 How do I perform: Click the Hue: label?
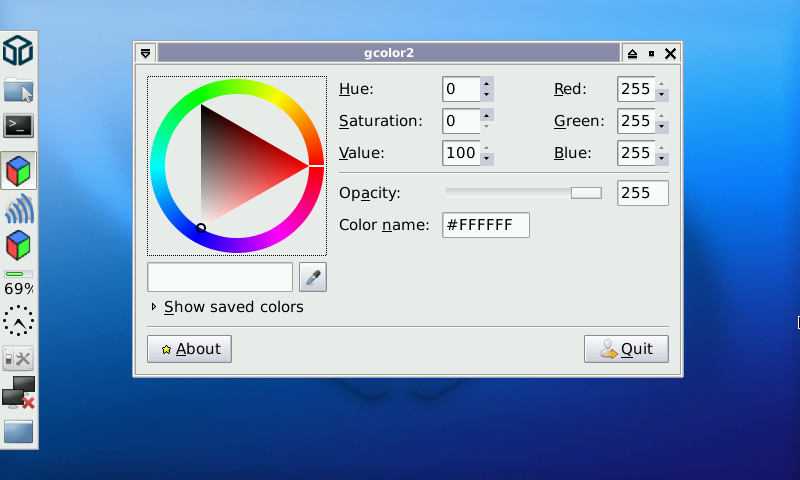(x=356, y=89)
